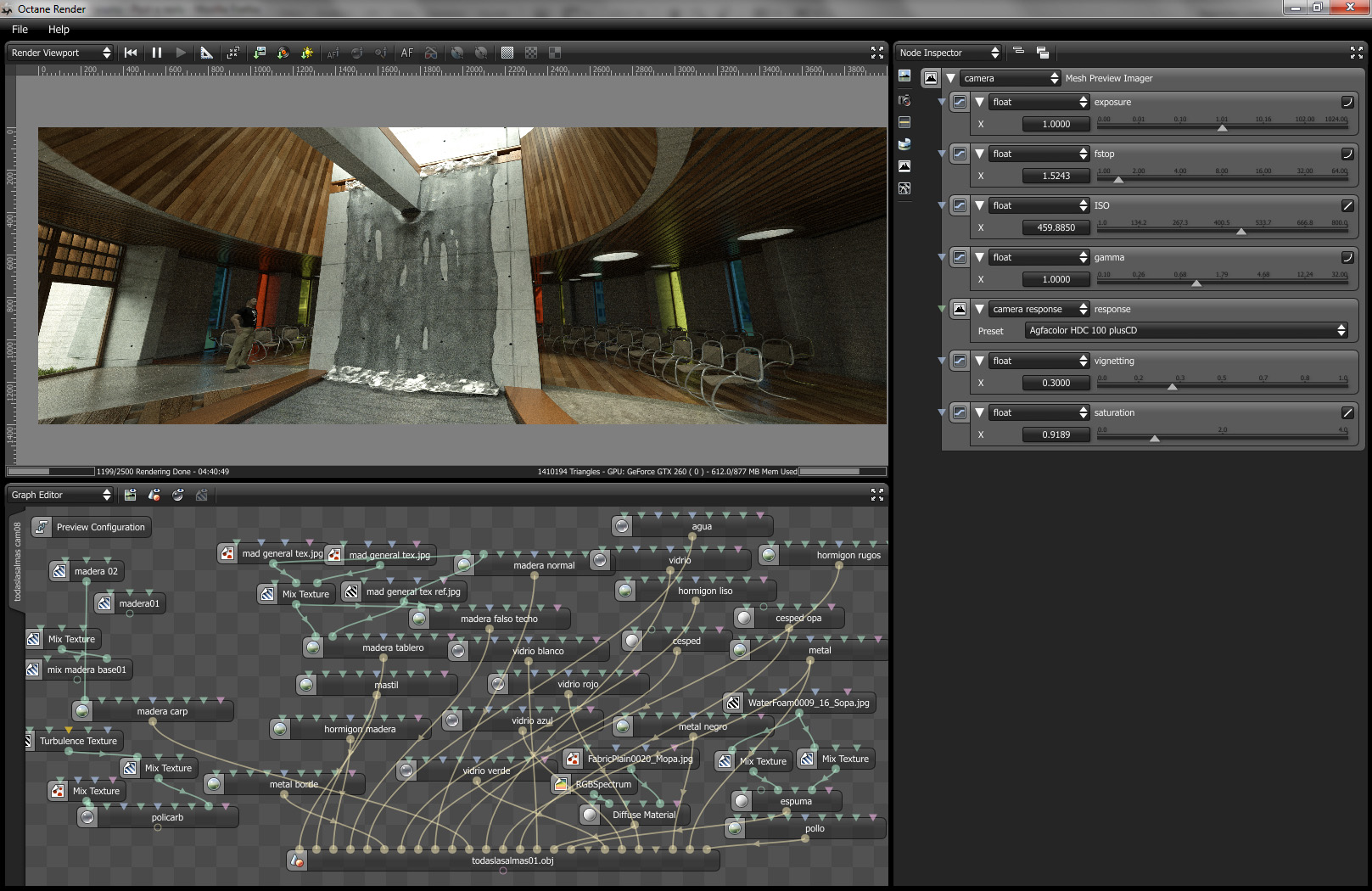Select the Turbulence Texture node

coord(75,741)
